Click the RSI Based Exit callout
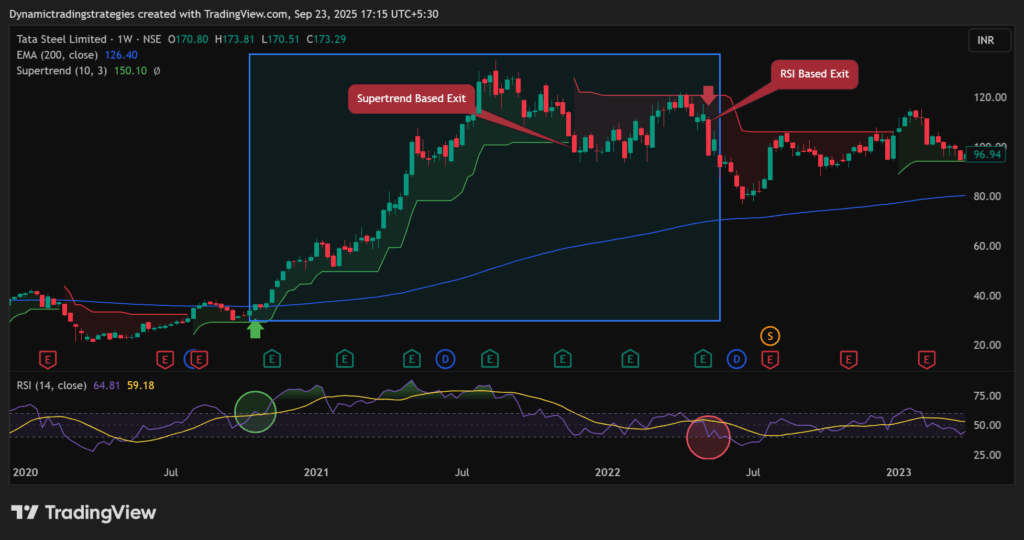The height and width of the screenshot is (540, 1024). click(816, 73)
